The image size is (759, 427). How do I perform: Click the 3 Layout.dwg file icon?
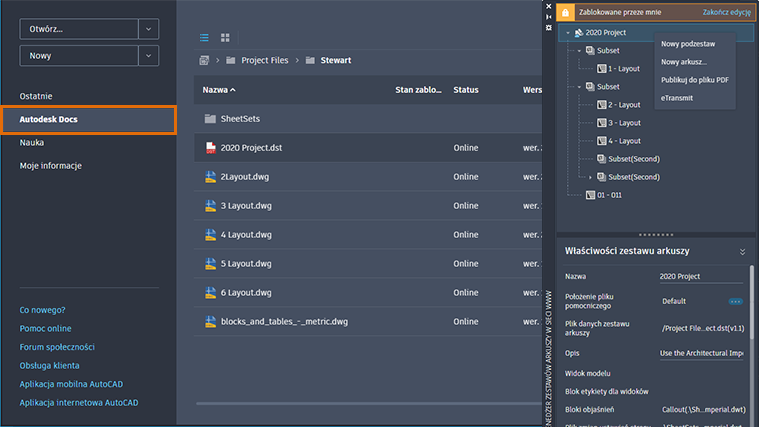pos(211,206)
